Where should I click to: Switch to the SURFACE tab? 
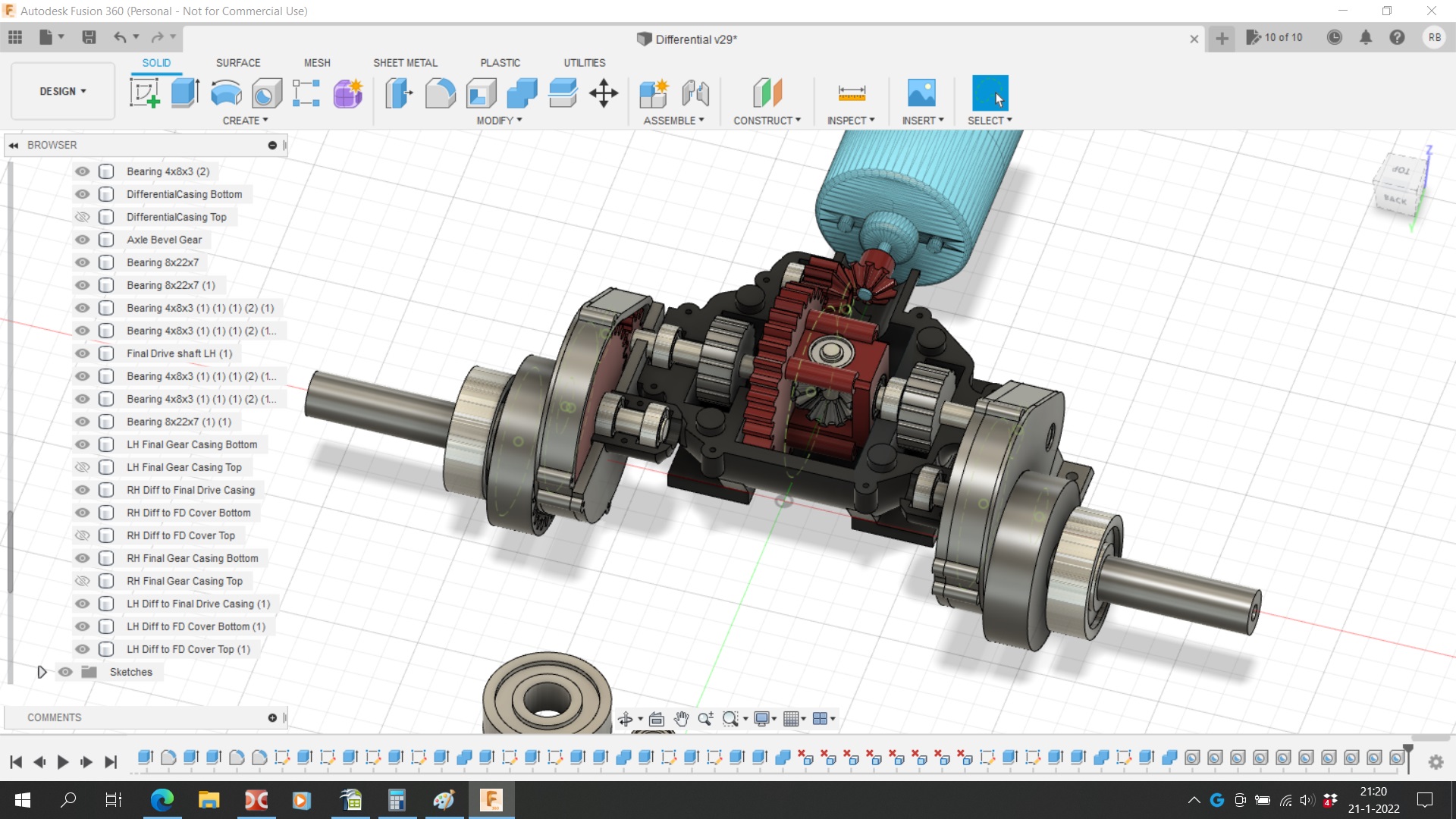[237, 63]
